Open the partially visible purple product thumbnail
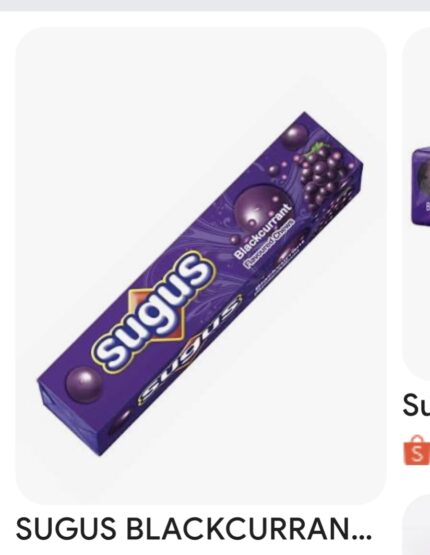 [x=420, y=187]
